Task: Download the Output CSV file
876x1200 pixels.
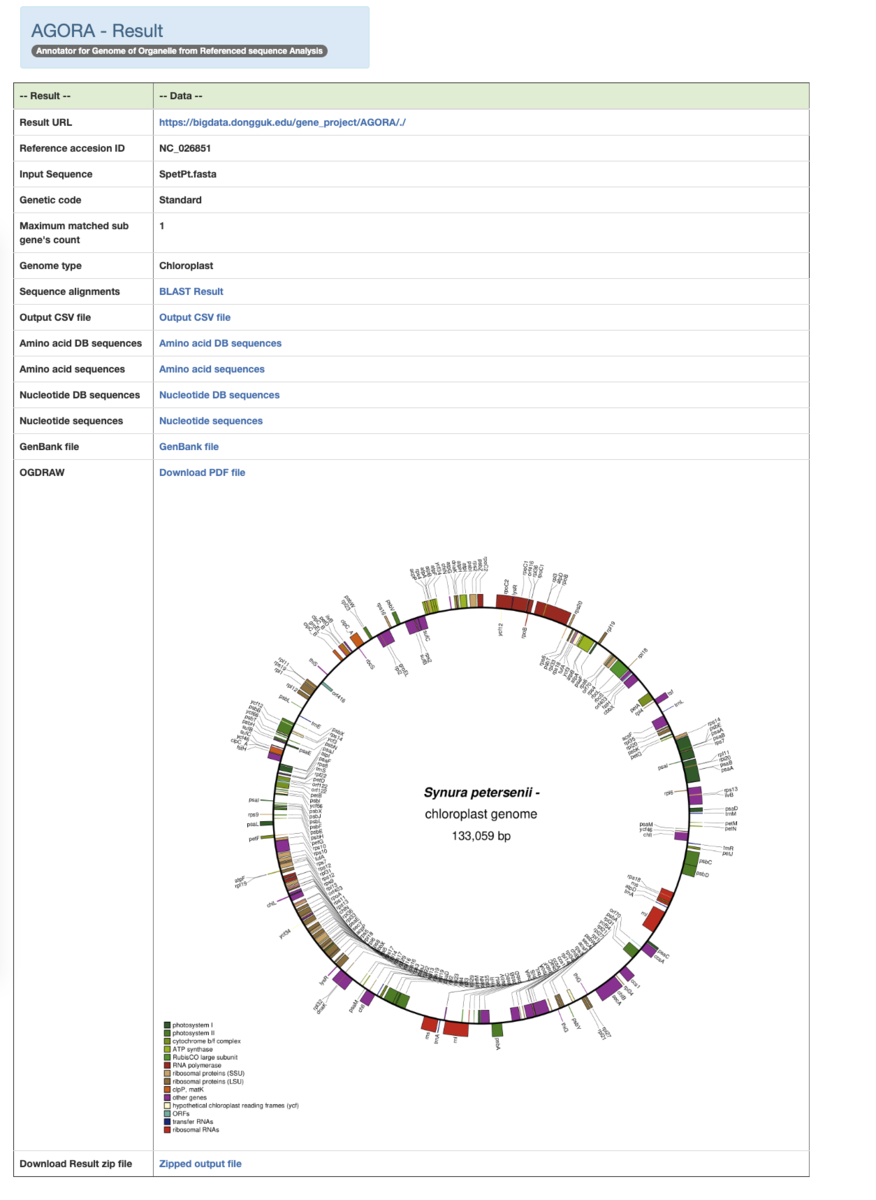Action: [x=195, y=318]
